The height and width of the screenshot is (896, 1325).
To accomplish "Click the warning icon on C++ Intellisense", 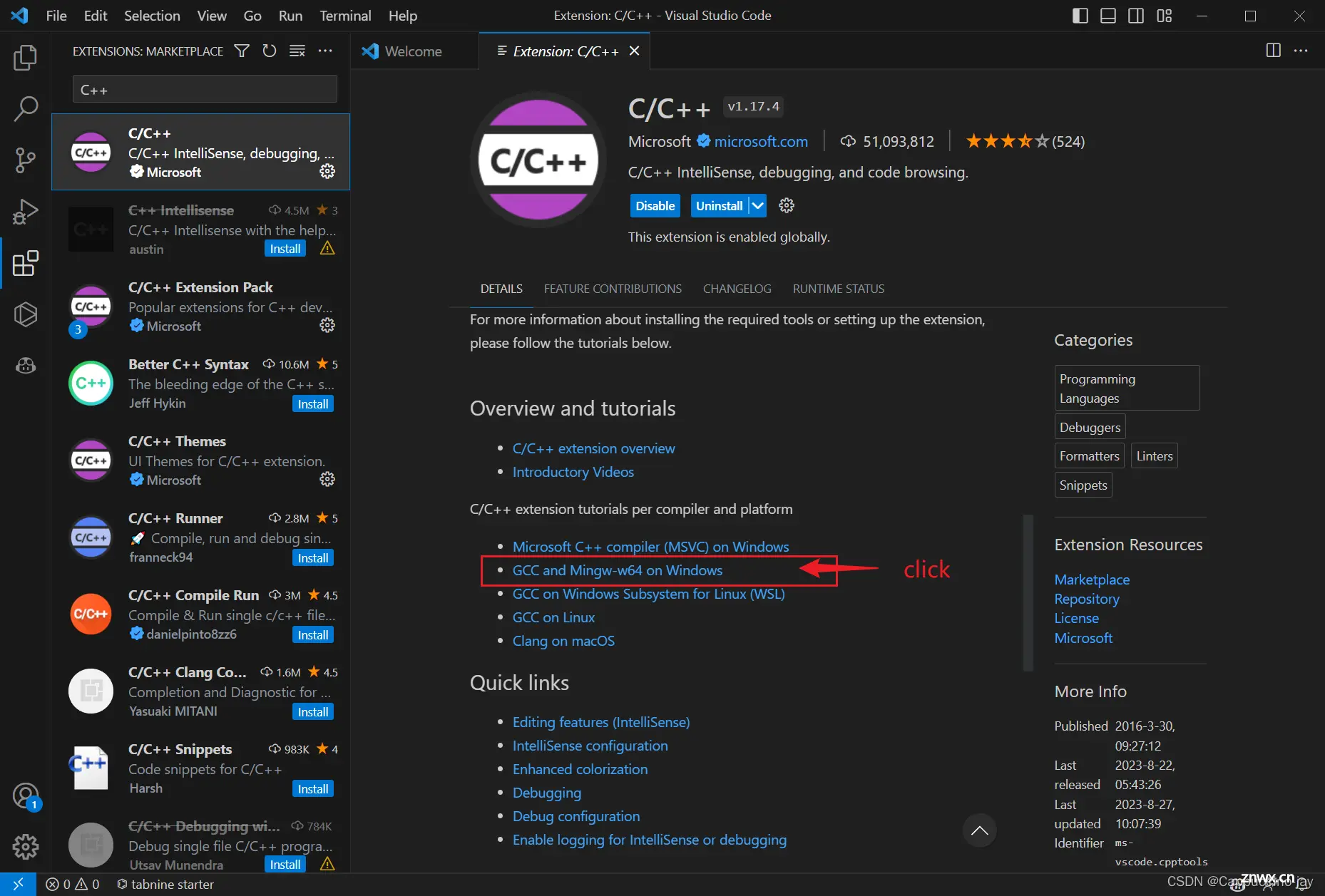I will tap(327, 248).
